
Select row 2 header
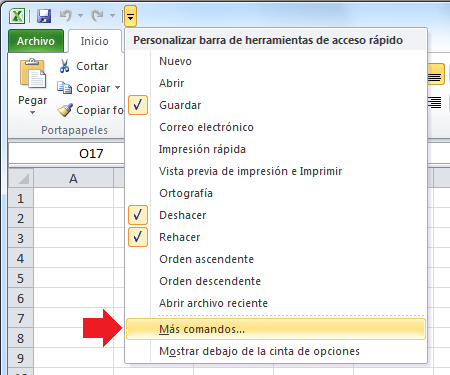pos(21,218)
